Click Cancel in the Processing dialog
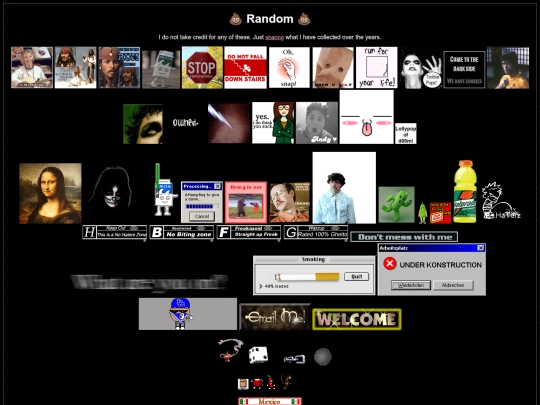Image resolution: width=540 pixels, height=405 pixels. (202, 216)
